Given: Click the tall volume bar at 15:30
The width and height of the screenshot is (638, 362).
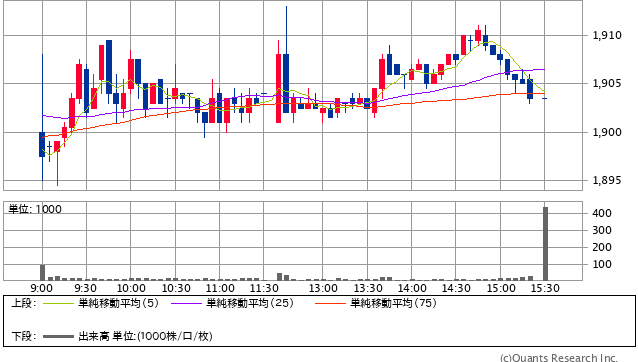Looking at the screenshot, I should pyautogui.click(x=545, y=244).
